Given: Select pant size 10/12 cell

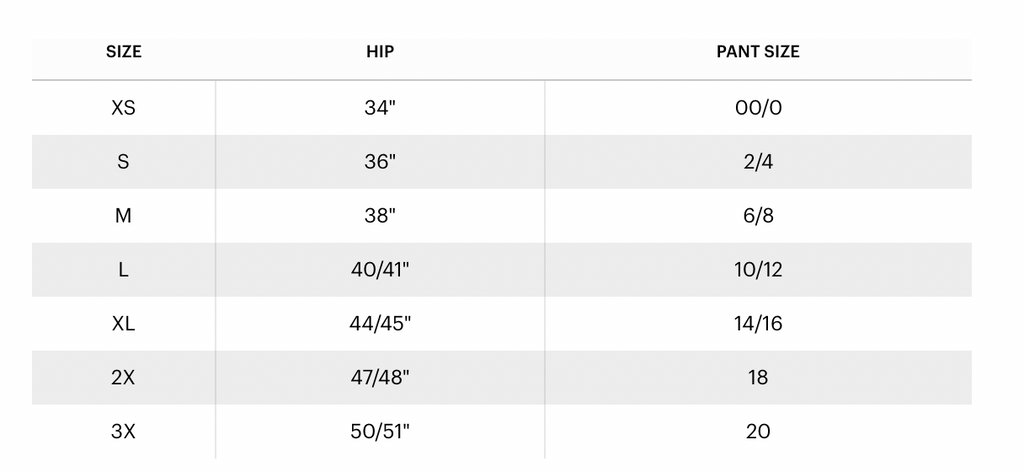Looking at the screenshot, I should click(x=758, y=270).
